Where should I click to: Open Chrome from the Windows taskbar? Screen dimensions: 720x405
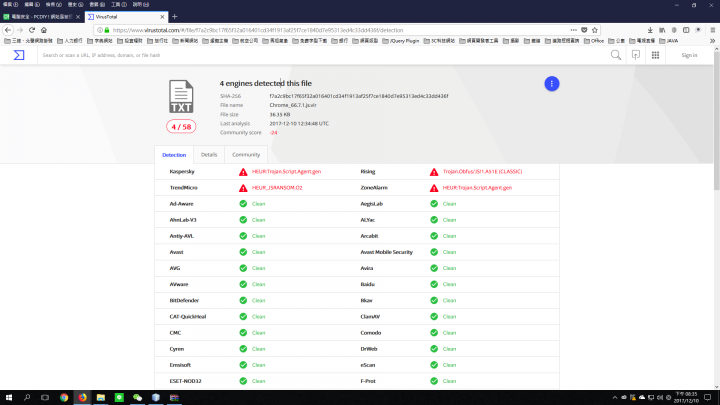point(64,398)
